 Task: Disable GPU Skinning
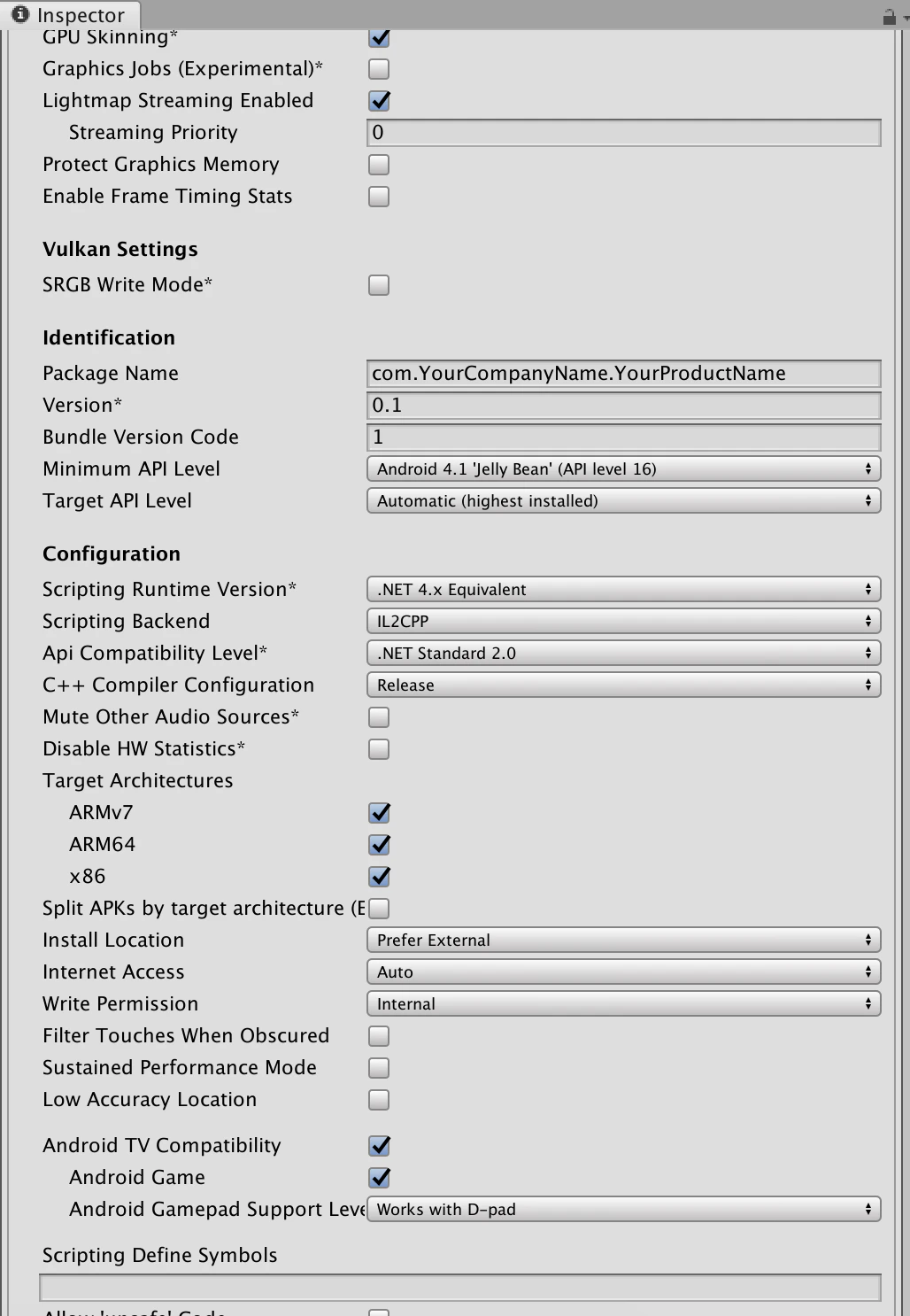(378, 37)
